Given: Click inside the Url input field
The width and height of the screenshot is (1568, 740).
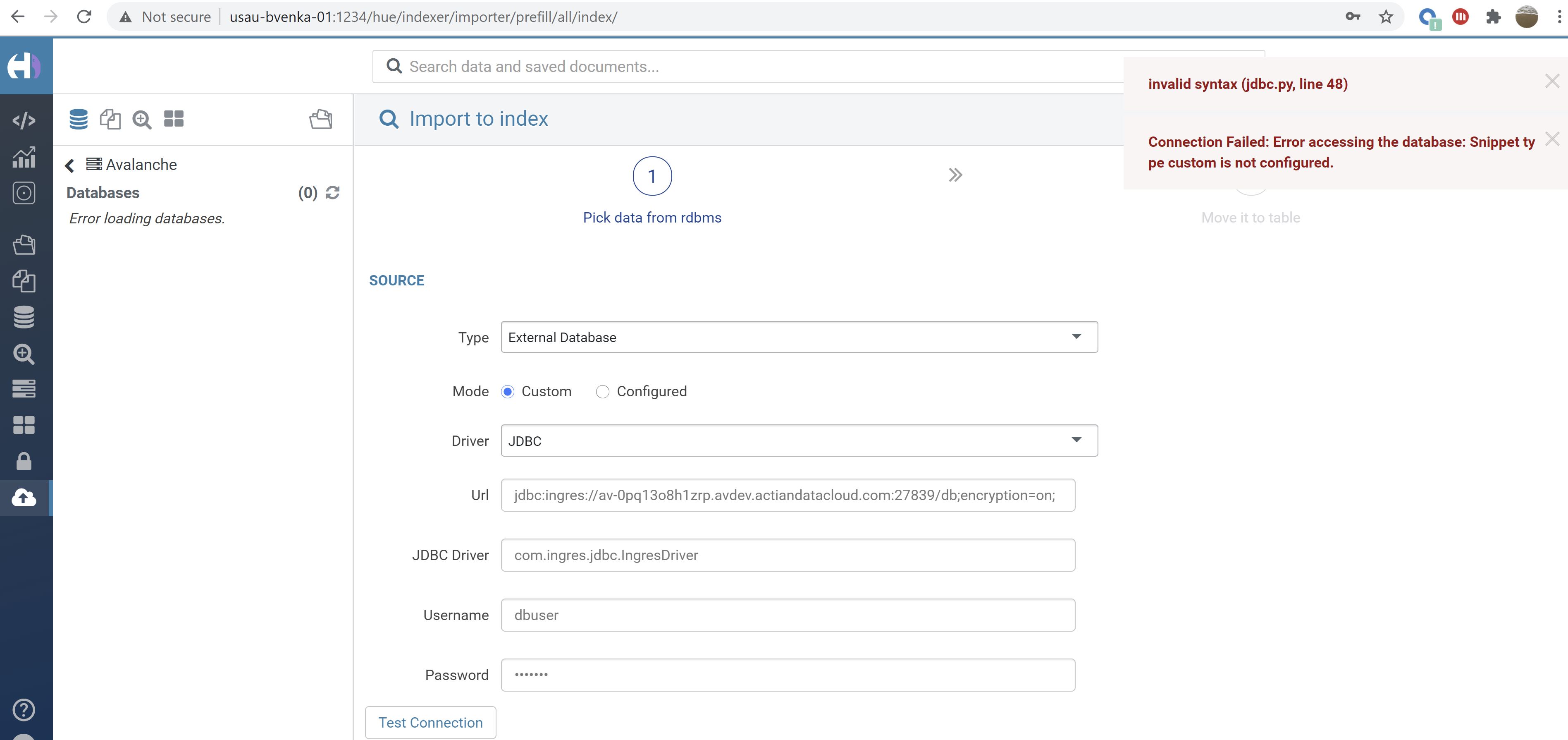Looking at the screenshot, I should point(788,495).
